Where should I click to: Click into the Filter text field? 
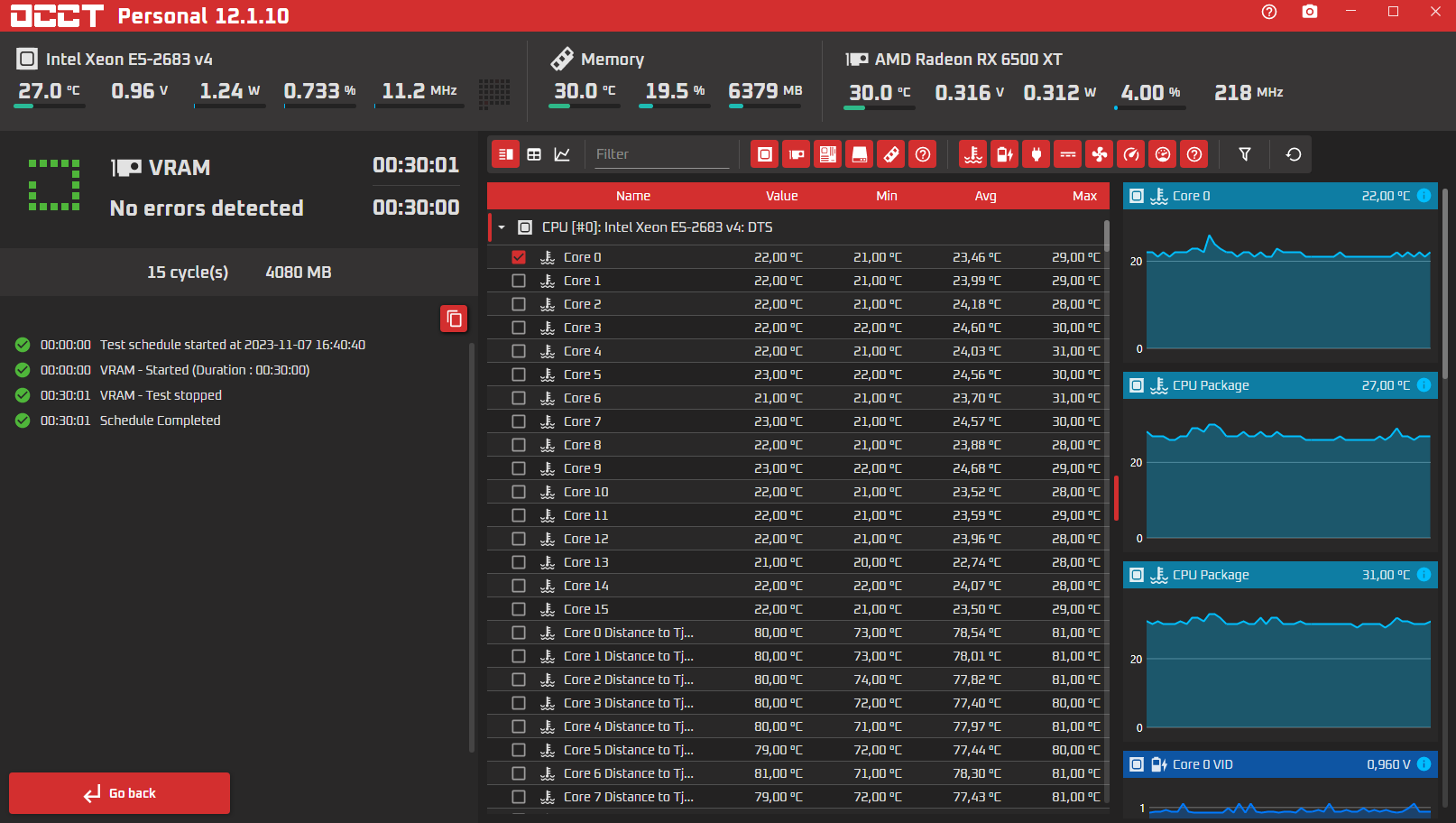pyautogui.click(x=661, y=154)
